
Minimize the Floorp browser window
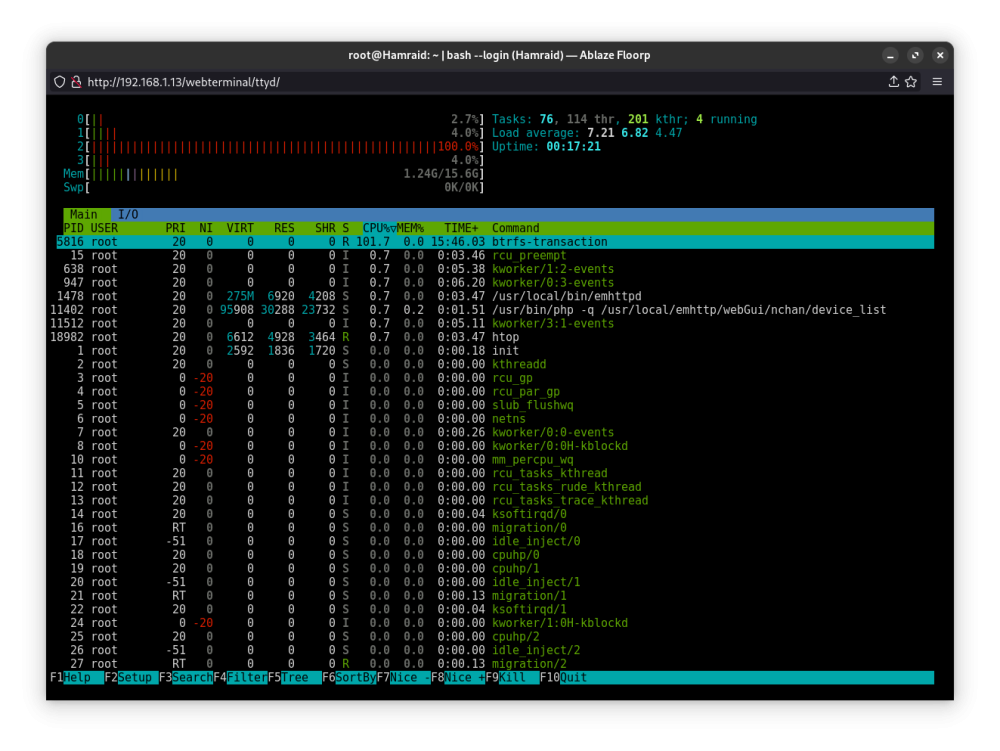click(x=890, y=55)
